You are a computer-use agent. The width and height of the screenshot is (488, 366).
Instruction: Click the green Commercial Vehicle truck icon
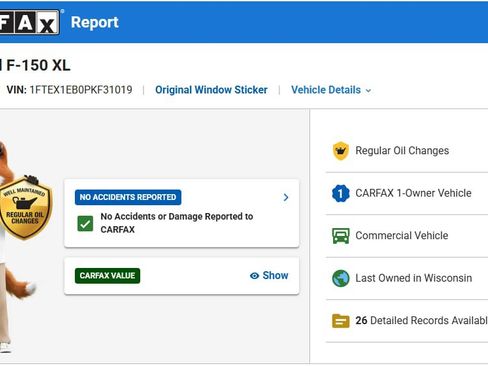[341, 236]
